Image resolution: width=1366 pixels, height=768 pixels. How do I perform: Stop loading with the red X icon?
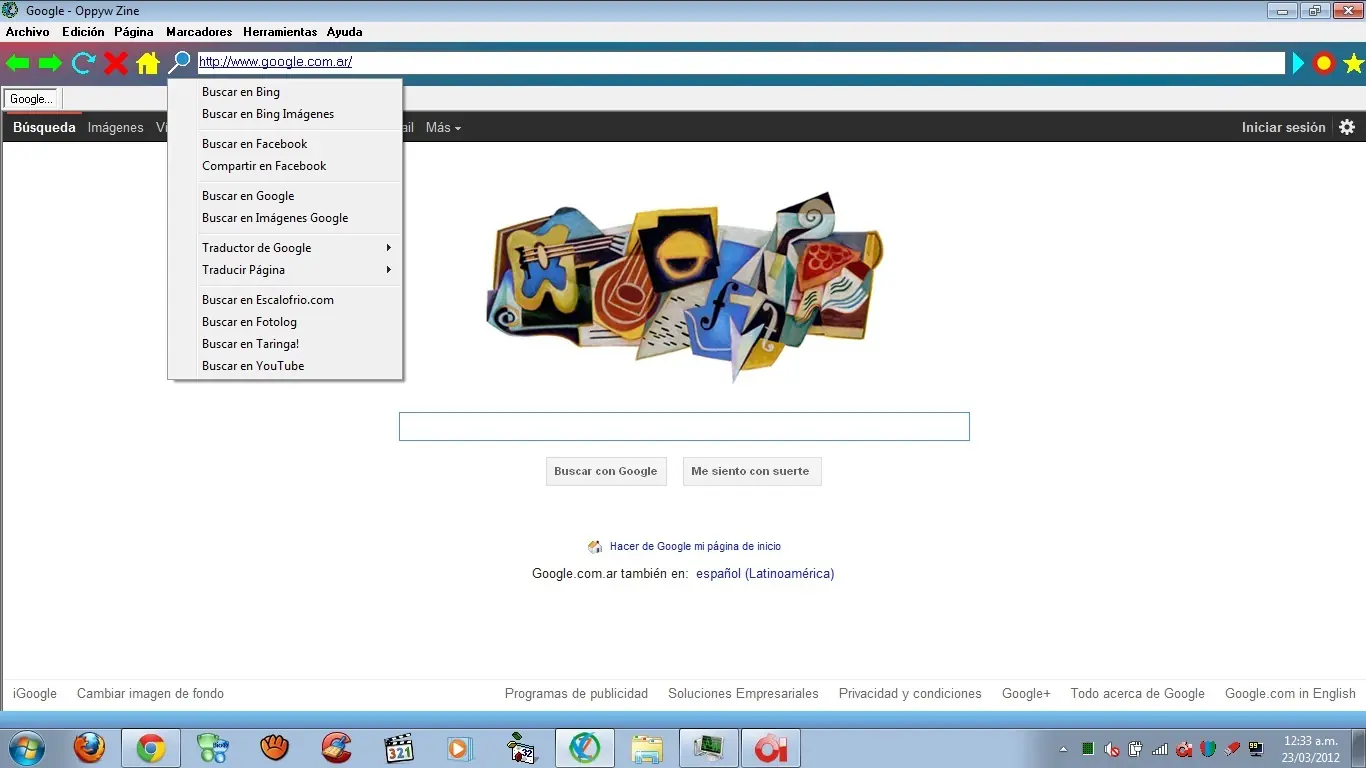pyautogui.click(x=116, y=64)
